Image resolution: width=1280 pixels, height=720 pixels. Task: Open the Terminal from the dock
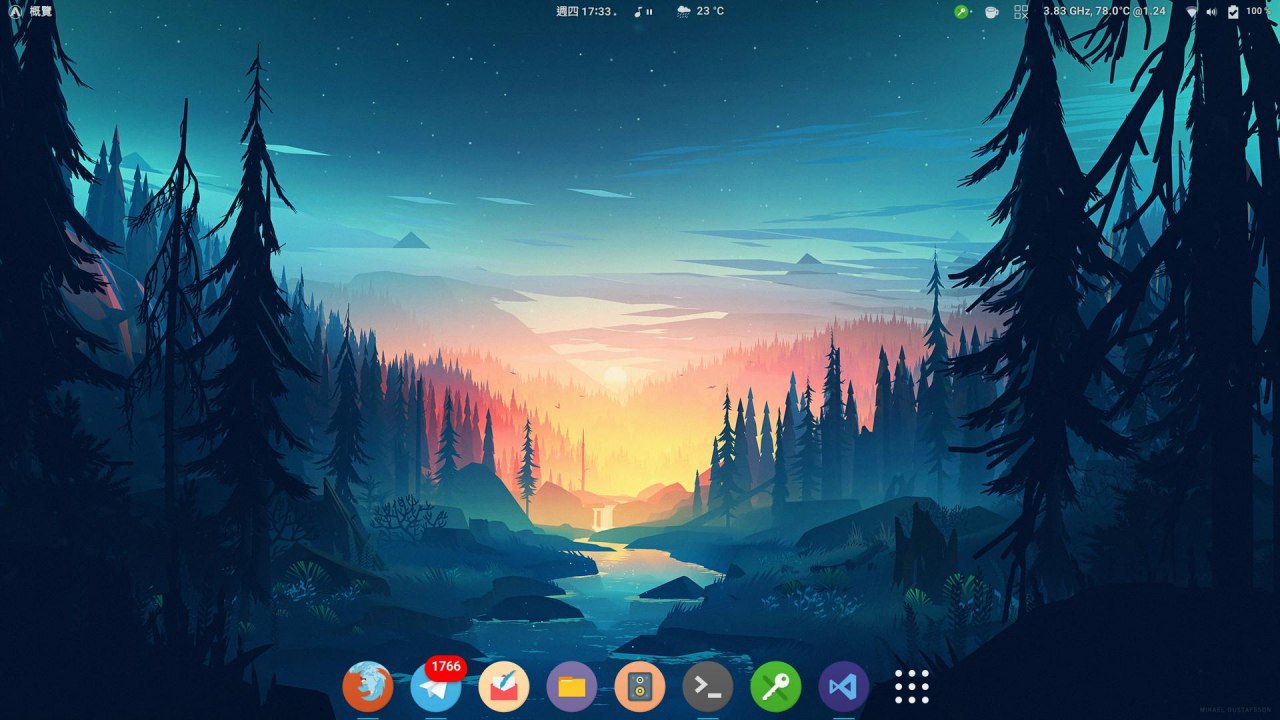click(x=708, y=687)
